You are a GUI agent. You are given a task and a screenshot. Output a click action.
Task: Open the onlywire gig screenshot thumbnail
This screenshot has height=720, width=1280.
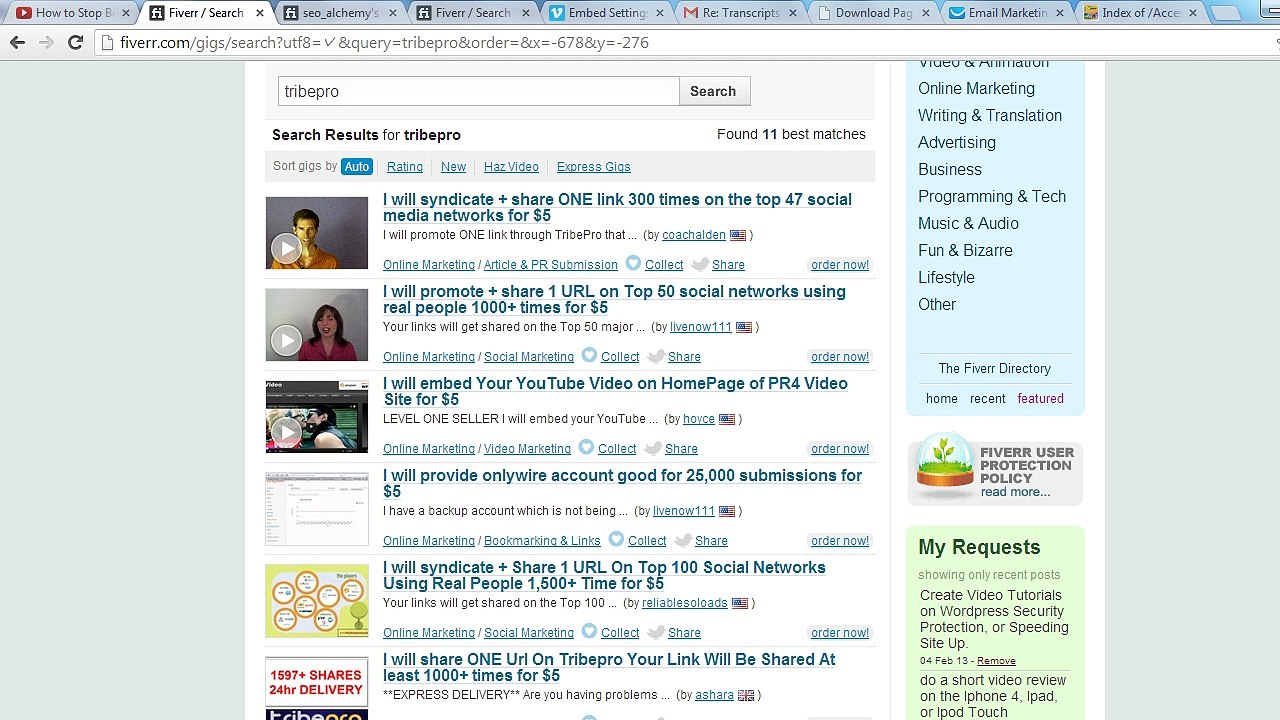coord(317,509)
